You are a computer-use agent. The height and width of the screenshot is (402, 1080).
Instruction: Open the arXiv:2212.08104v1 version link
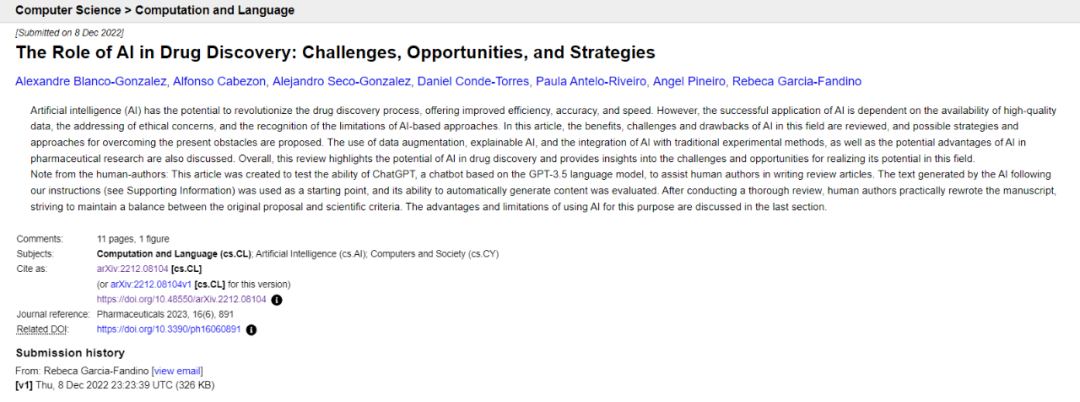point(151,284)
